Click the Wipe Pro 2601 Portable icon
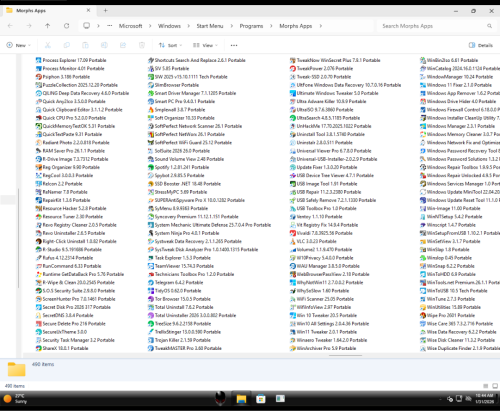Screen dimensions: 500x411 [x=423, y=315]
